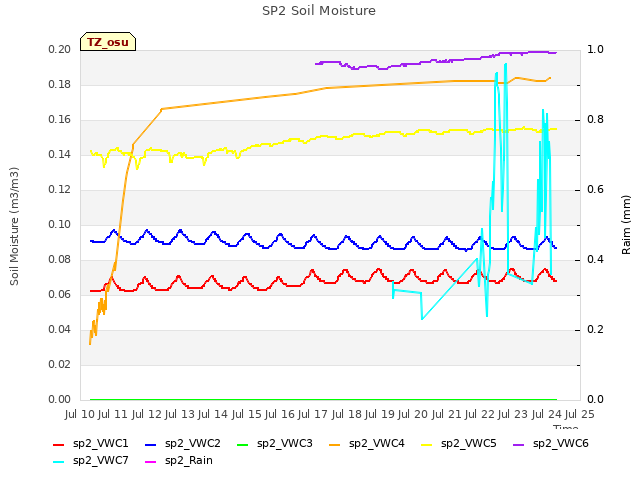
Task: Click the Jul 19 x-axis tick label
Action: tap(381, 414)
